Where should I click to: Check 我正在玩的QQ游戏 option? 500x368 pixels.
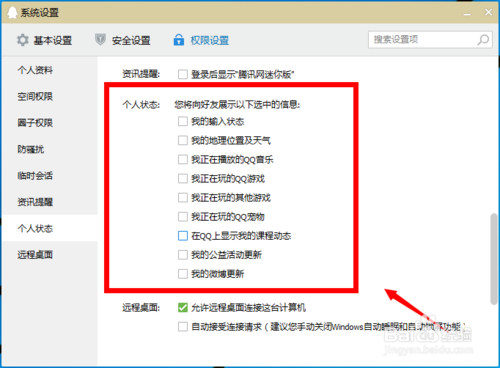click(x=183, y=179)
